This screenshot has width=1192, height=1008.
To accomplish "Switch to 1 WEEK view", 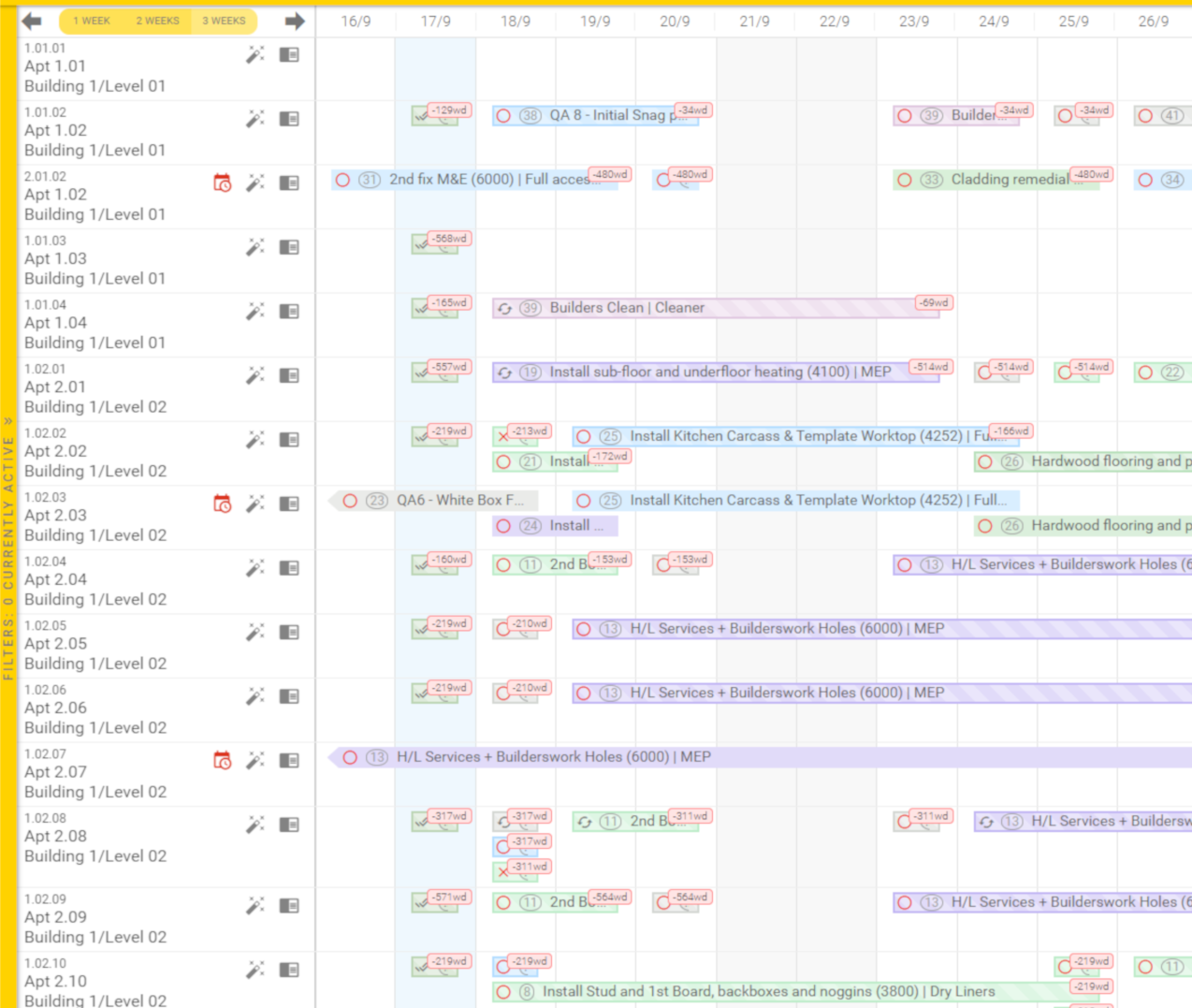I will point(91,20).
